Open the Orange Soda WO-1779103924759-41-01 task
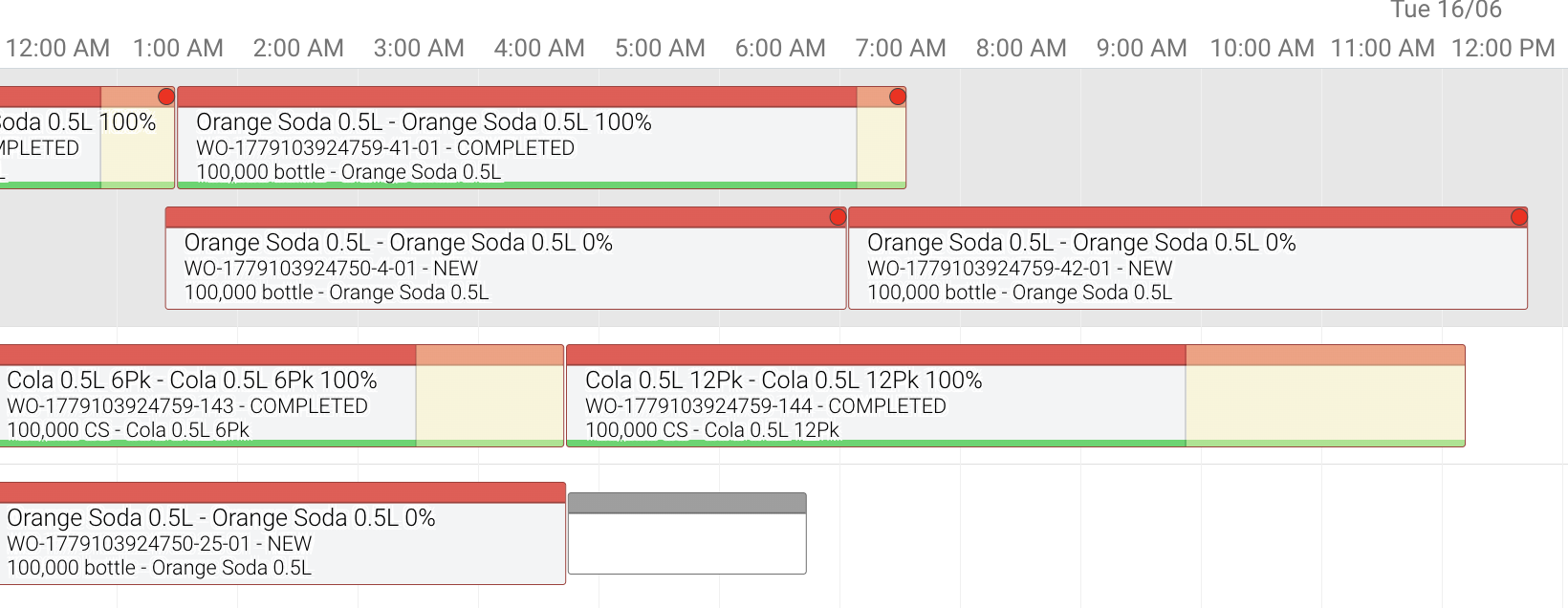 tap(541, 138)
